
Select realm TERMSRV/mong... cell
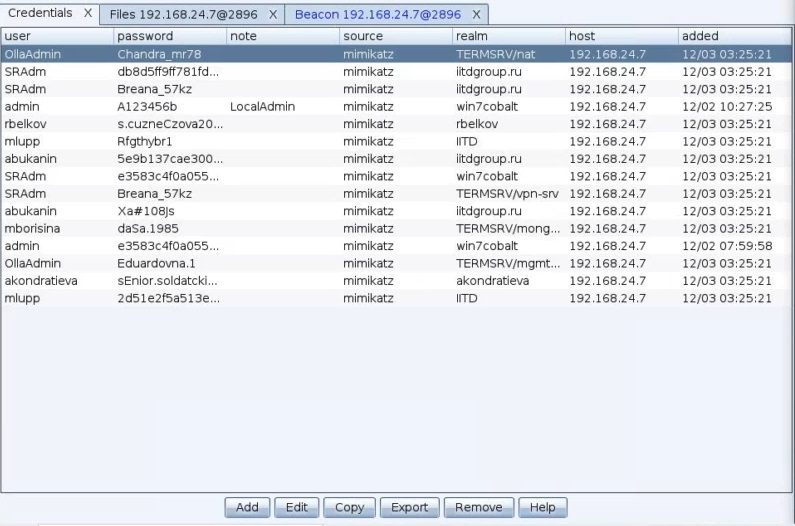pos(508,228)
